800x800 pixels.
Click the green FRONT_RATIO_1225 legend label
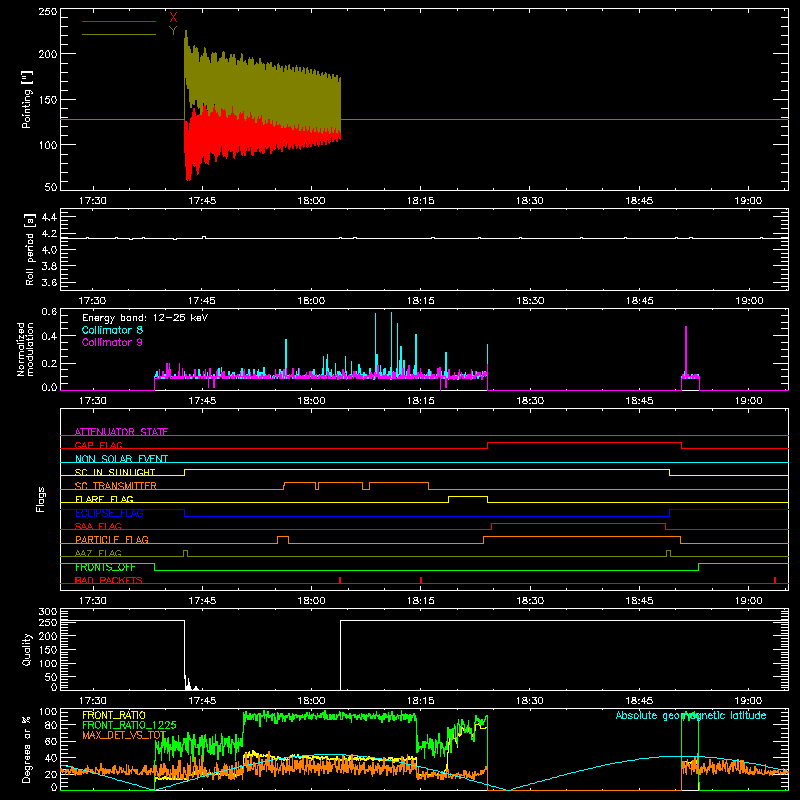click(129, 725)
